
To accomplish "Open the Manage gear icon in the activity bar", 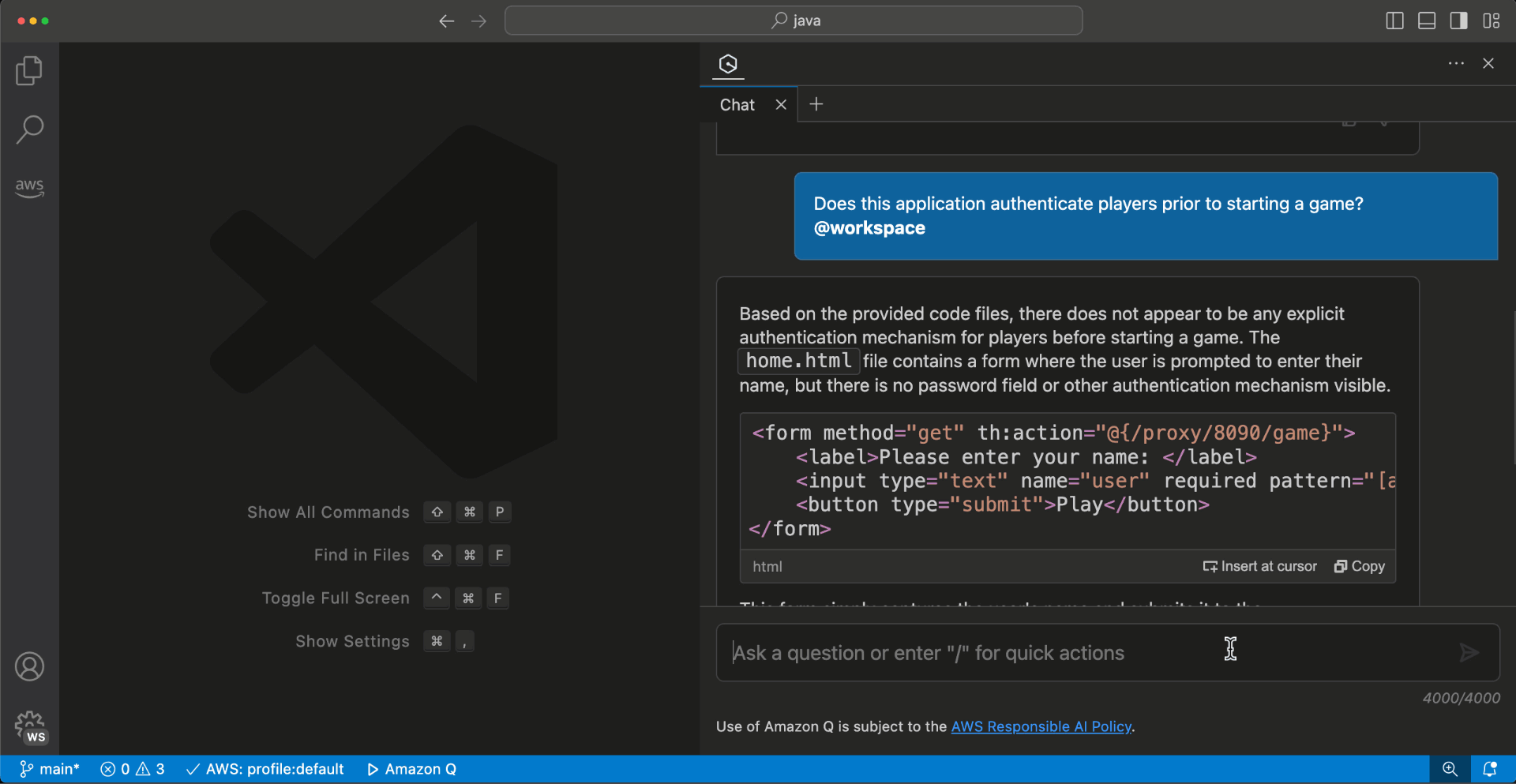I will point(29,726).
